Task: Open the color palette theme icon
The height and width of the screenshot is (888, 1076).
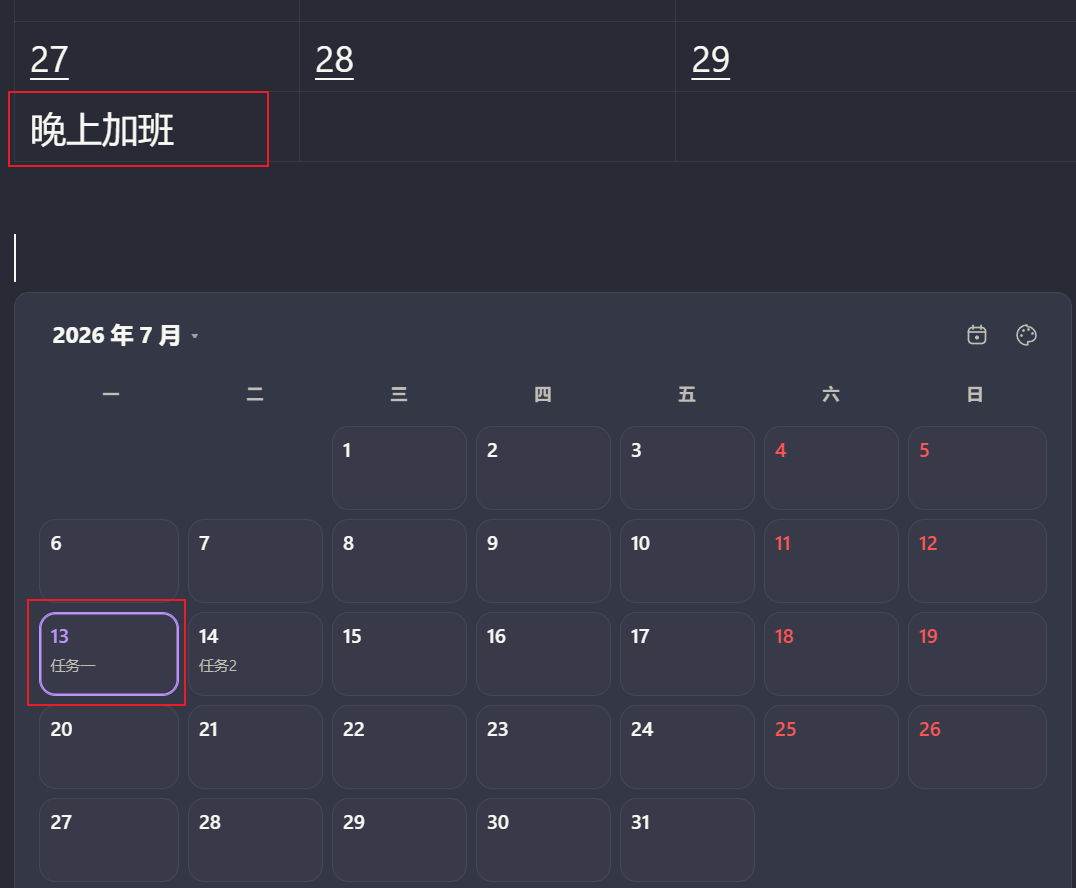Action: coord(1026,335)
